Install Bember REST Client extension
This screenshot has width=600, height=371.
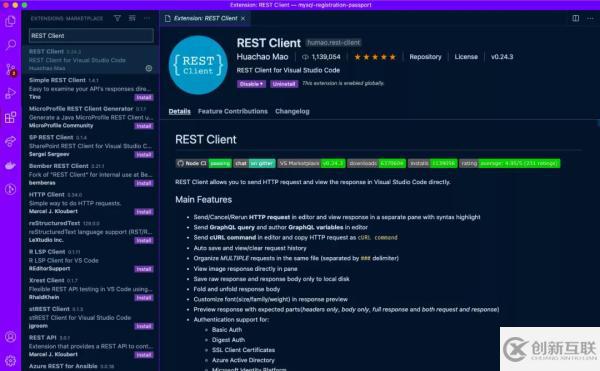(x=144, y=183)
